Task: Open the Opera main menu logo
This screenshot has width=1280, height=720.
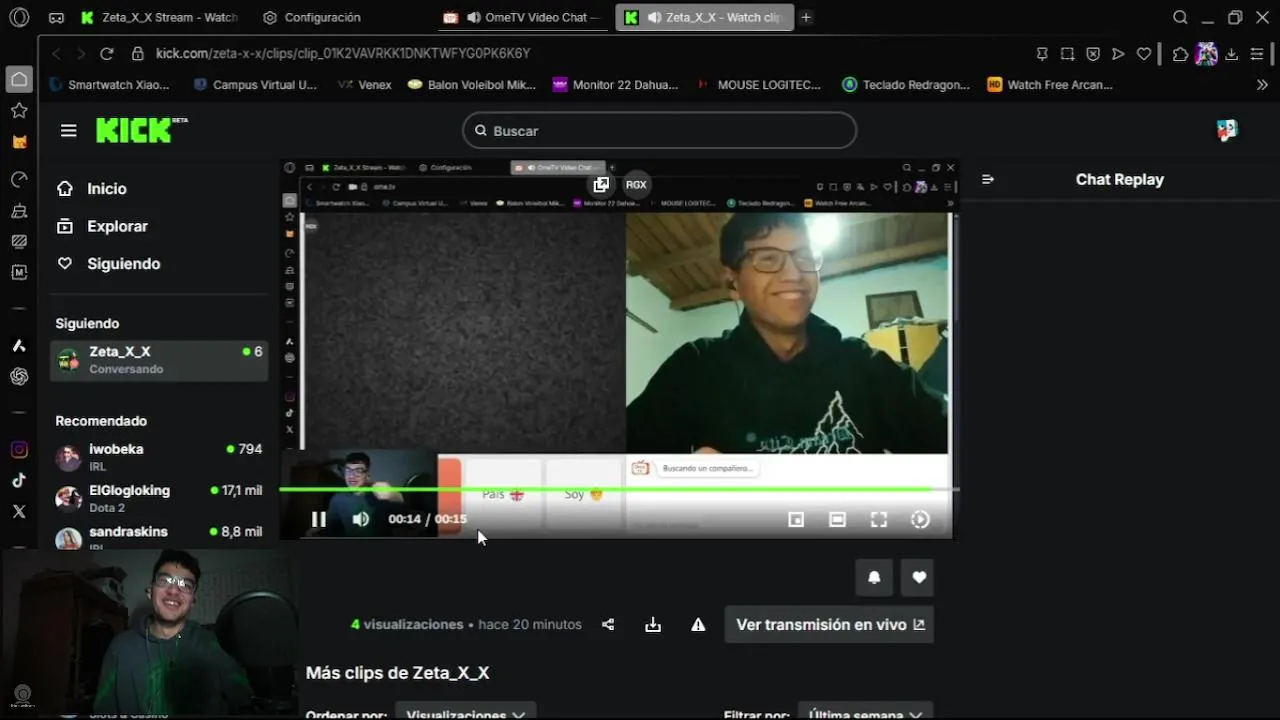Action: [x=19, y=17]
